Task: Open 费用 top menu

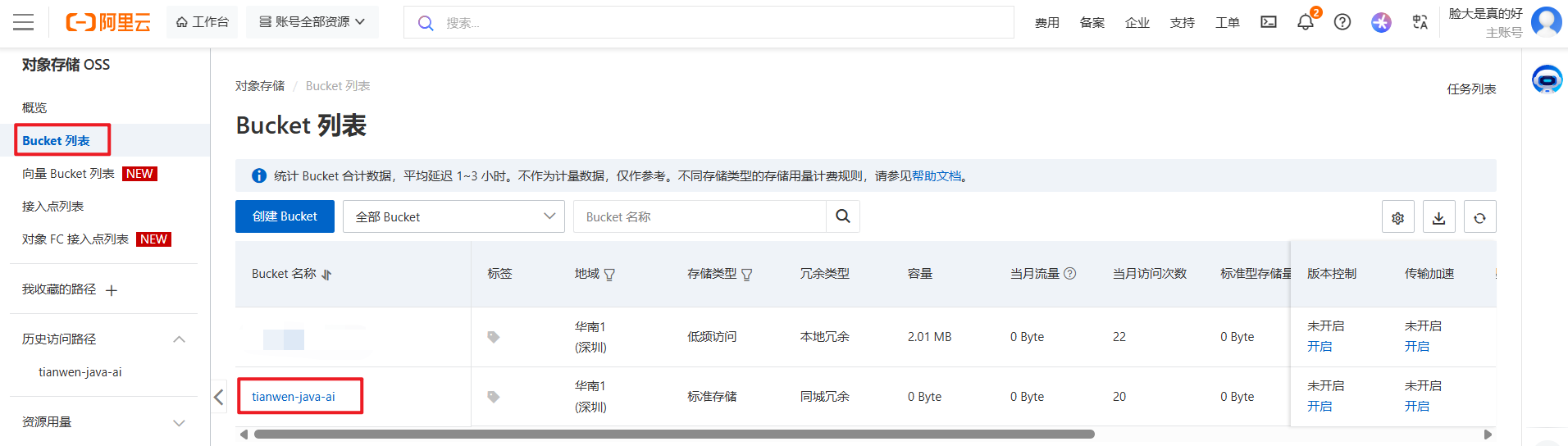Action: 1047,23
